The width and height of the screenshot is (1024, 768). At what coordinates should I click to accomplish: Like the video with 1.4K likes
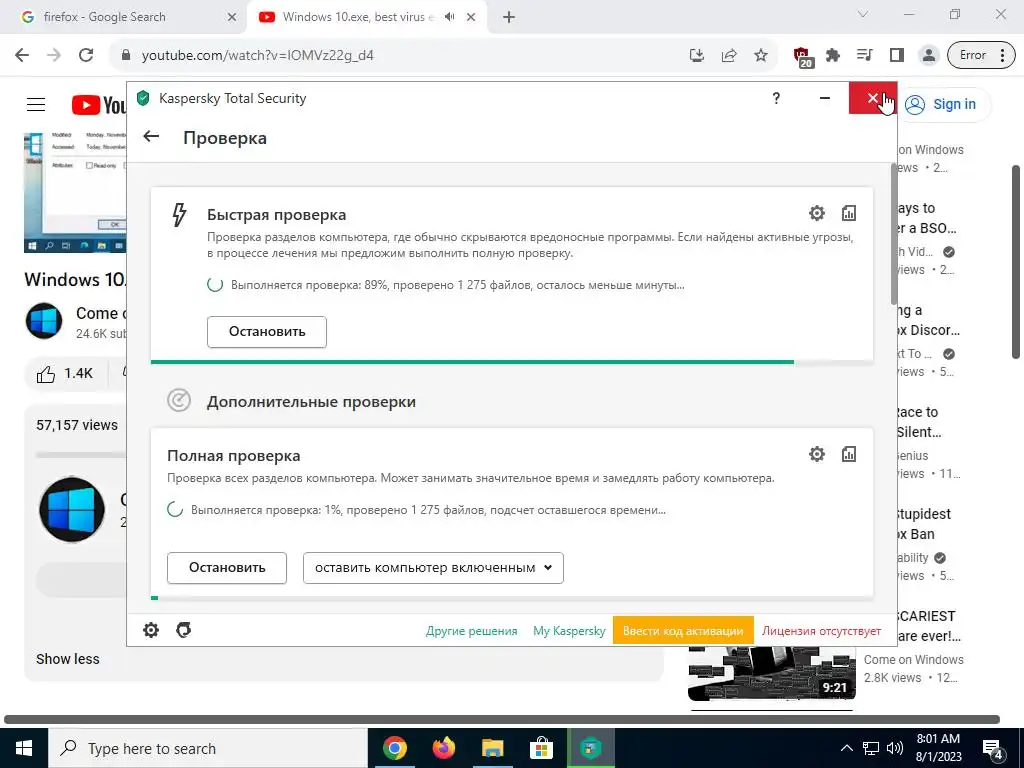click(x=64, y=374)
